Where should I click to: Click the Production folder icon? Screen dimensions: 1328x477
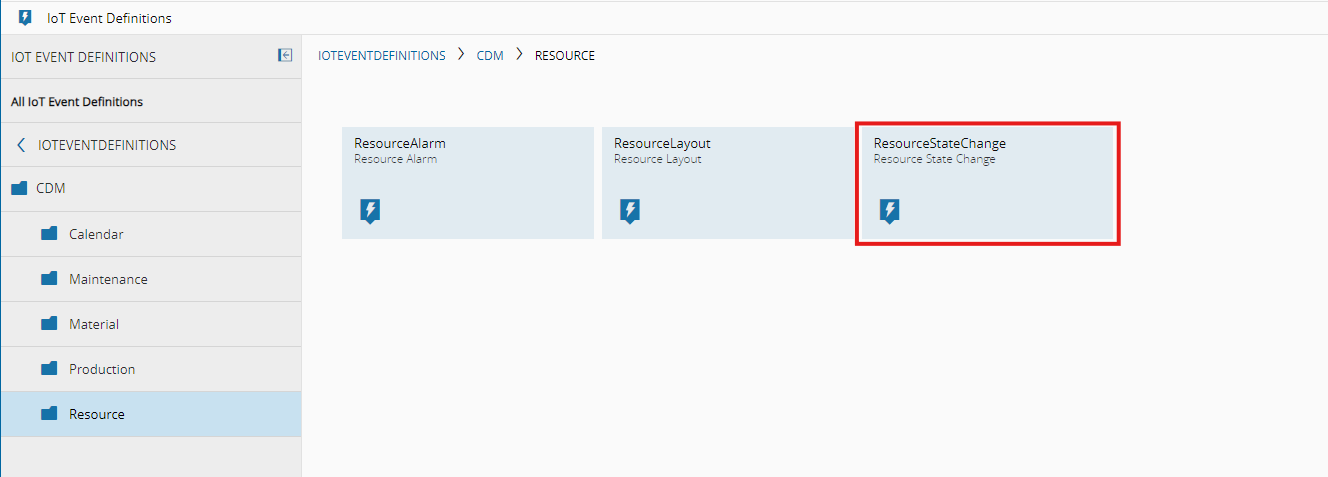click(49, 369)
